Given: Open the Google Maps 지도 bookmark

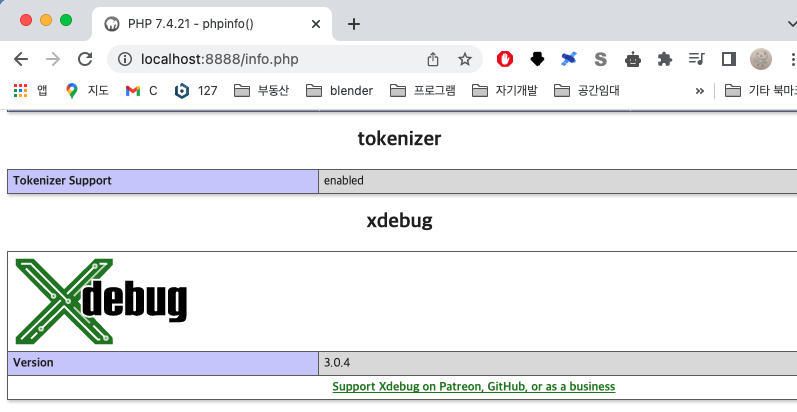Looking at the screenshot, I should (x=87, y=90).
